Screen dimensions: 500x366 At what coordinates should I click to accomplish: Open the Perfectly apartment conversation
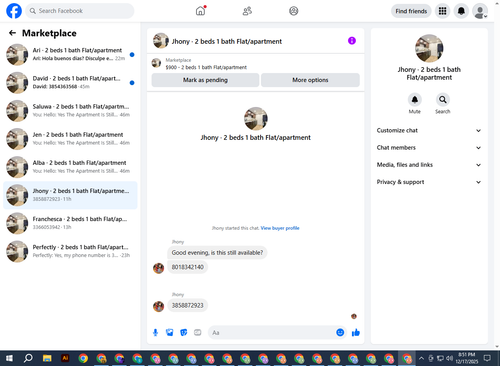(x=70, y=251)
